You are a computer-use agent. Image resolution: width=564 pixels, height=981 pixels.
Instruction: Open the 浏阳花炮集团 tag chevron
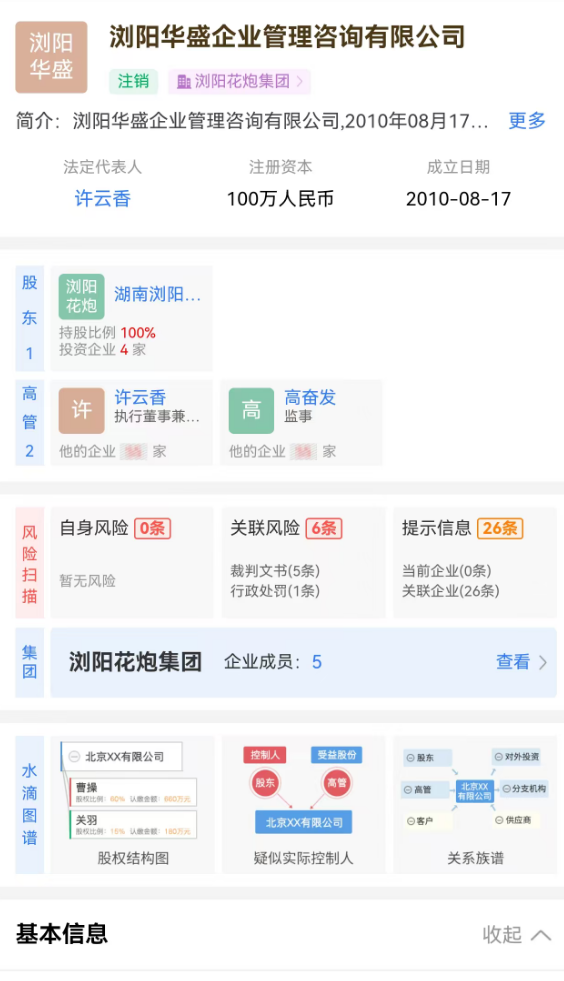click(300, 81)
